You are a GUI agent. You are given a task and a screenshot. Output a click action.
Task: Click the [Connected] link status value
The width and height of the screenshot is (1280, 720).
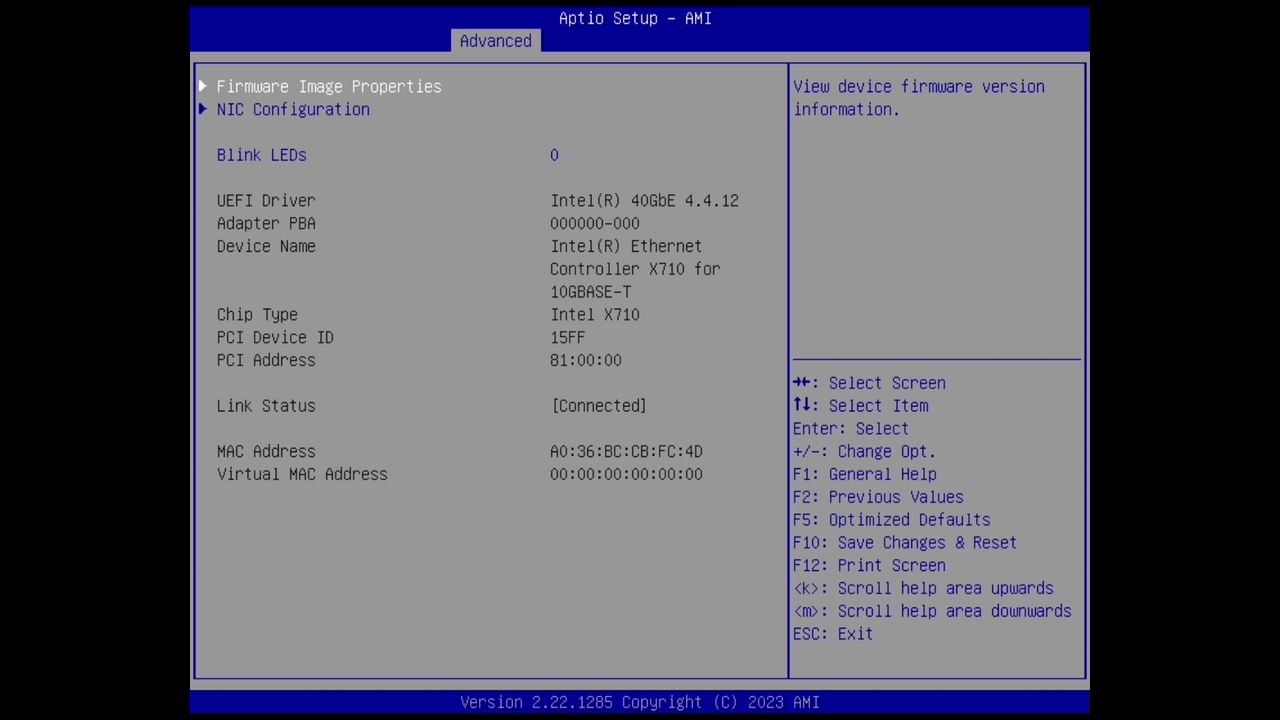tap(599, 406)
